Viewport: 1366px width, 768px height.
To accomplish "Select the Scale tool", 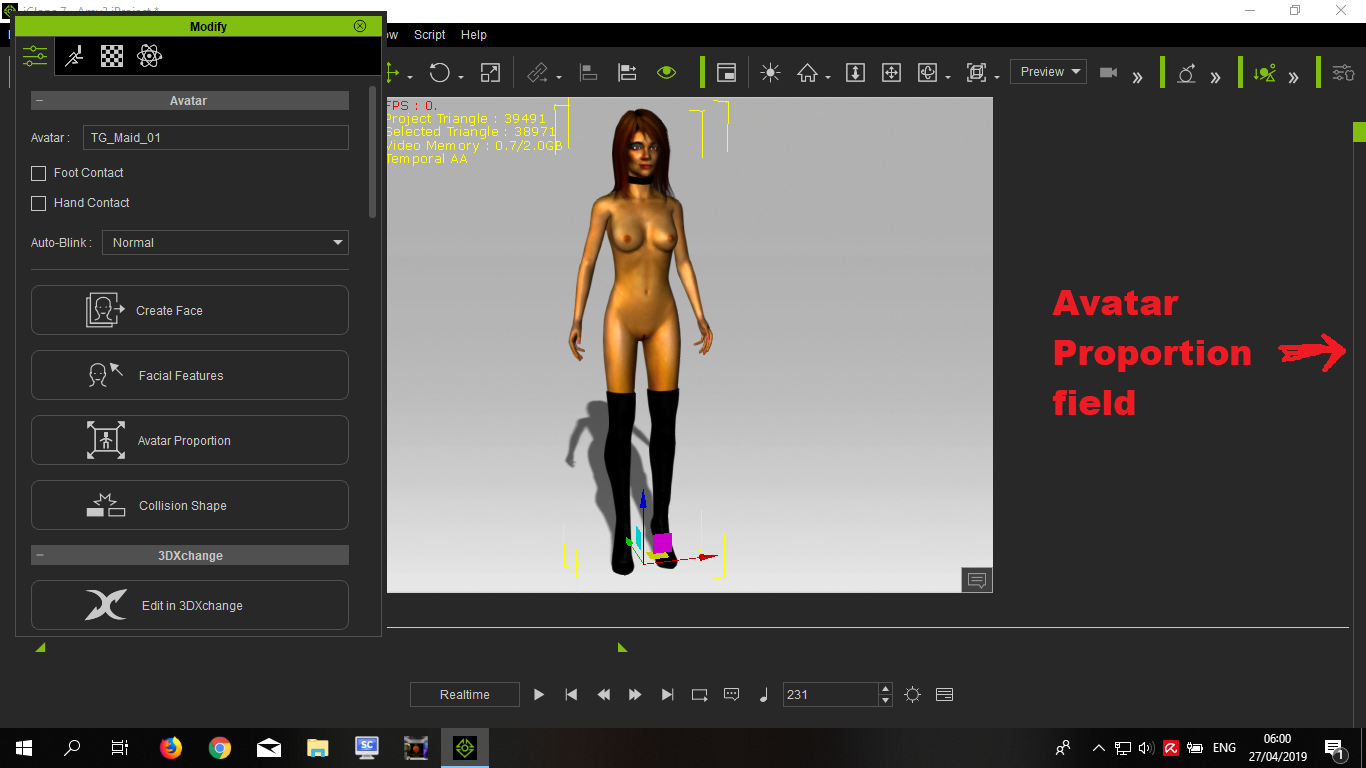I will 490,72.
